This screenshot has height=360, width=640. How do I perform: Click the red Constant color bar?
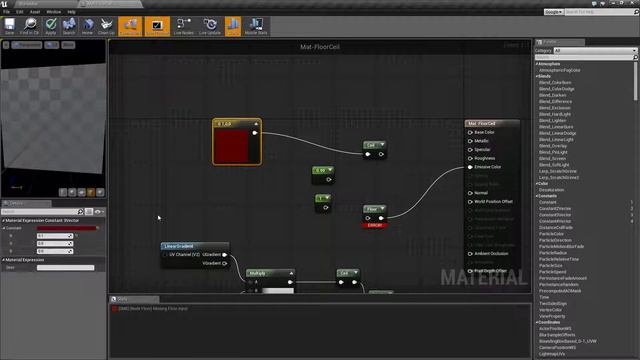pos(67,228)
